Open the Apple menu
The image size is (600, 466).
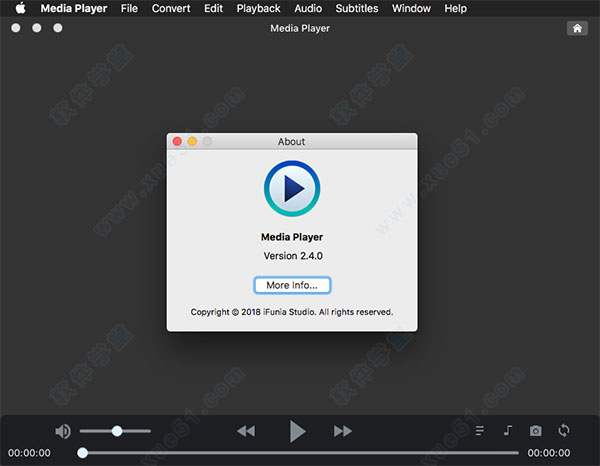[x=21, y=8]
